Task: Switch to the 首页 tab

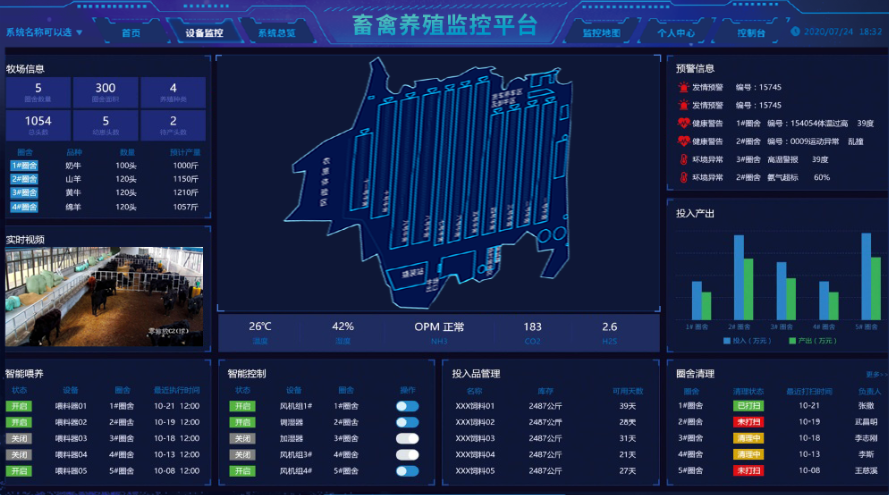Action: coord(131,33)
